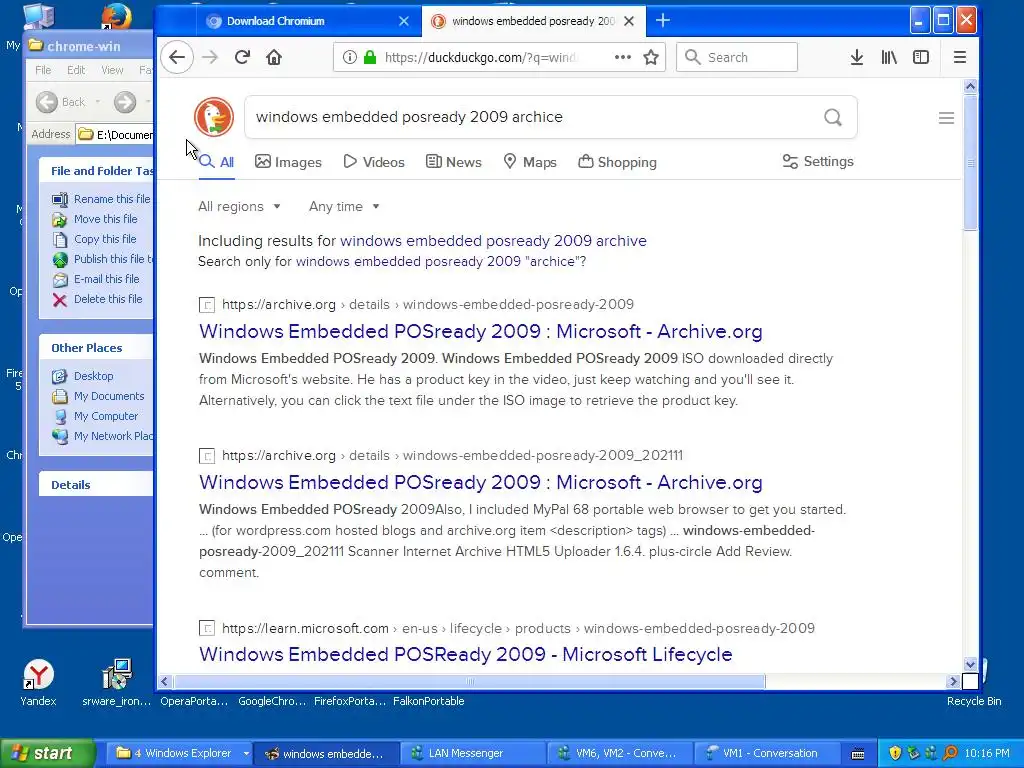Click Rename this file in Explorer tasks

point(101,199)
